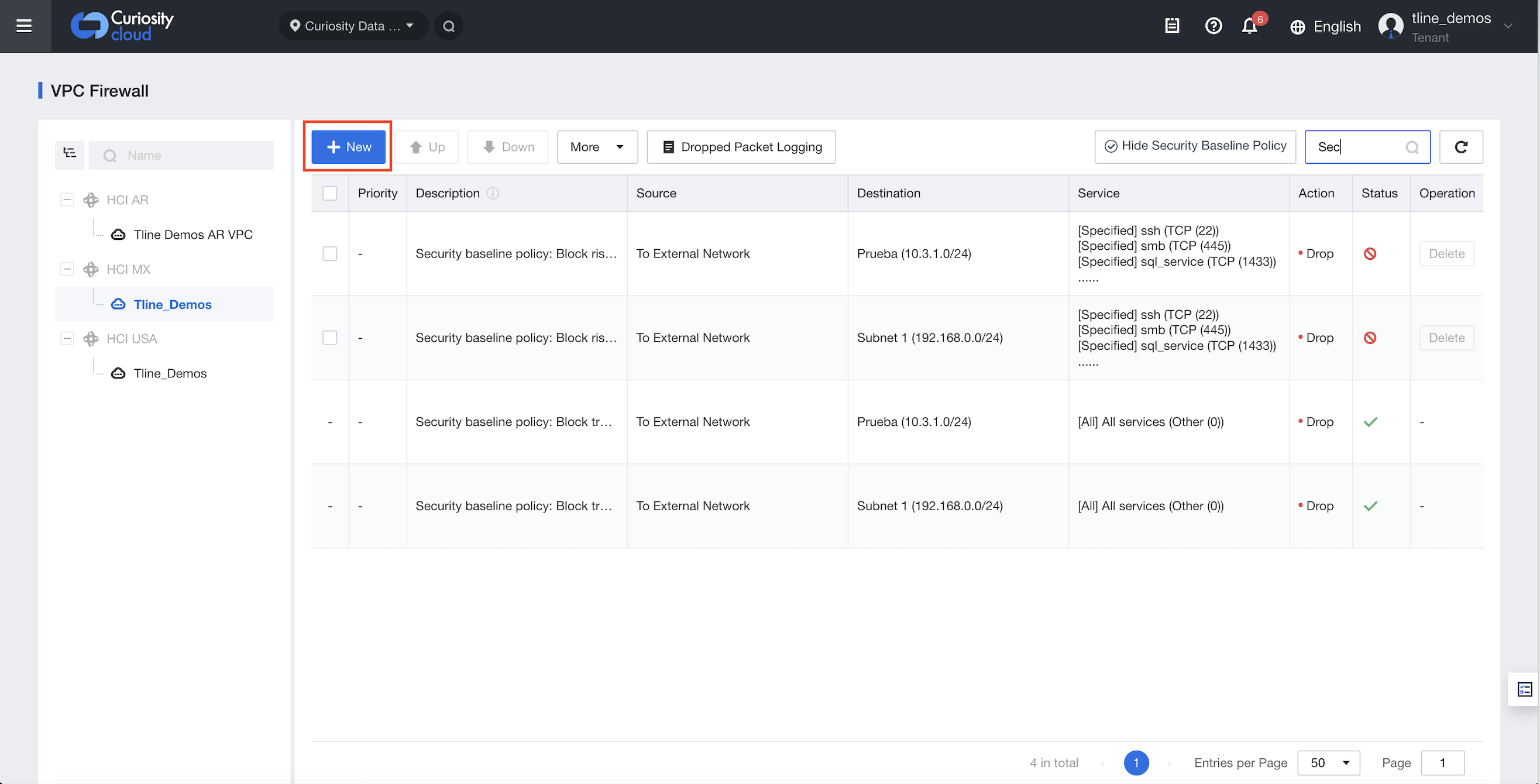The image size is (1540, 784).
Task: Refresh the firewall policy list
Action: coord(1461,147)
